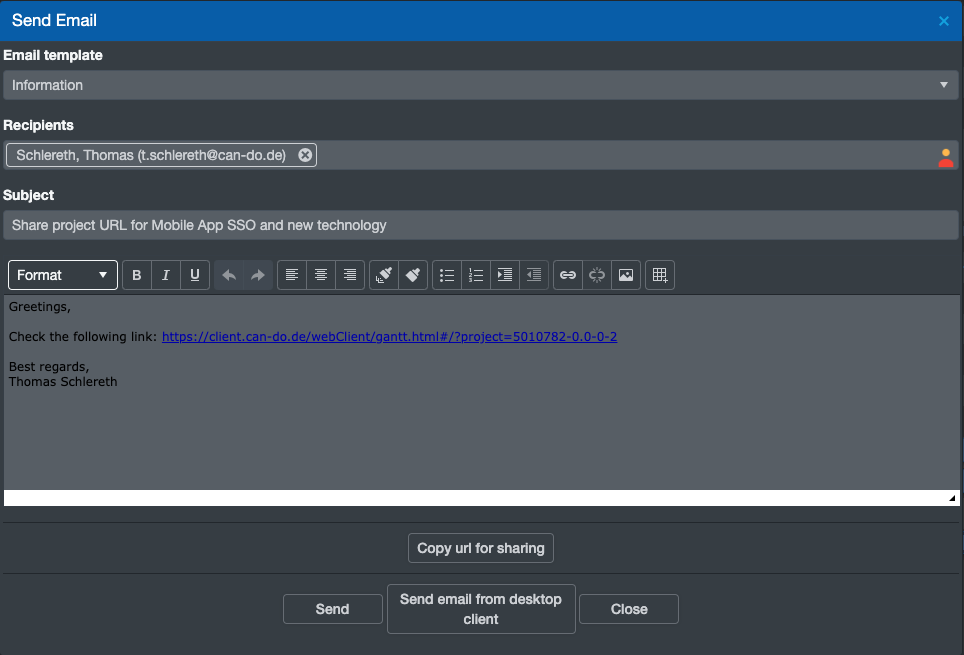Align text right
This screenshot has height=655, width=964.
[350, 275]
